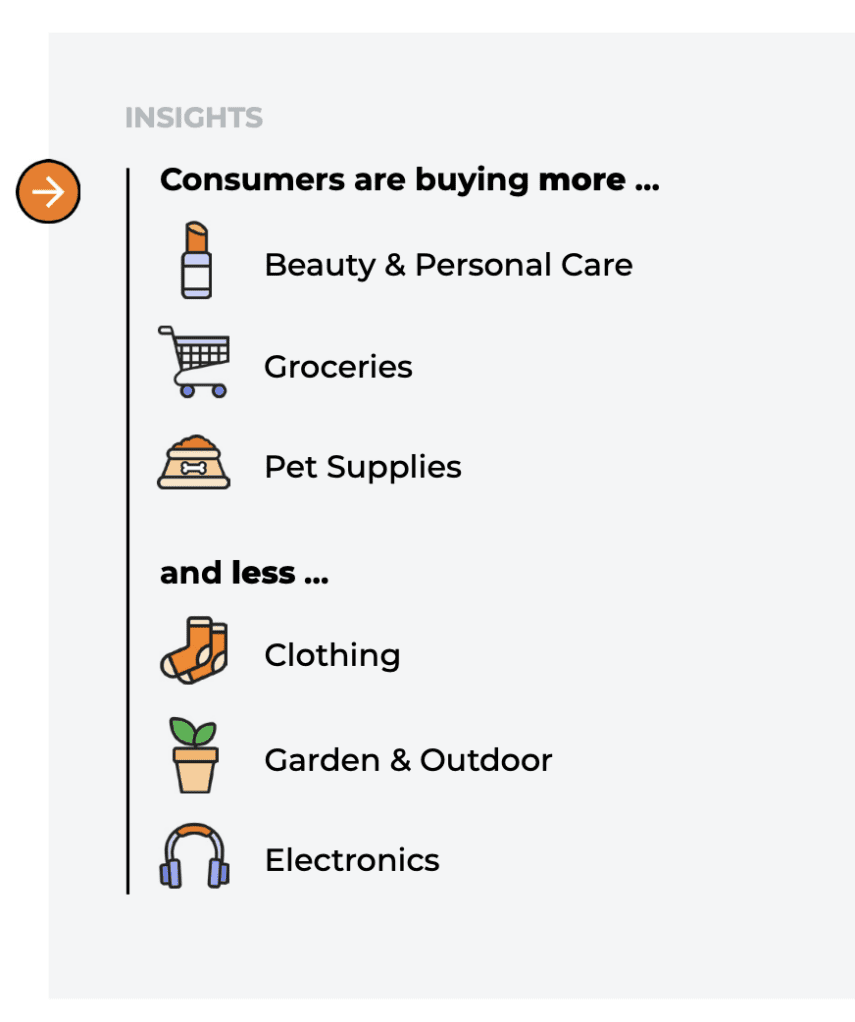This screenshot has width=855, height=1022.
Task: Select the Pet Supplies label
Action: pos(362,467)
